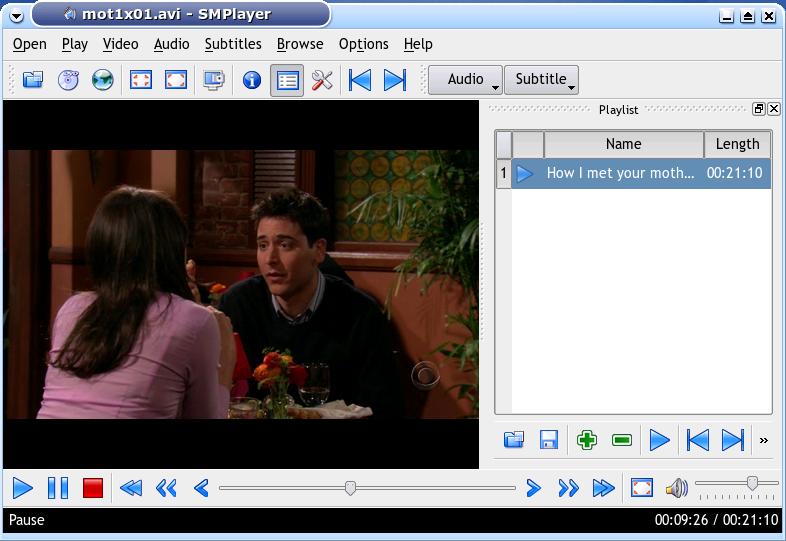This screenshot has width=786, height=541.
Task: Go to next file in top toolbar
Action: pyautogui.click(x=395, y=80)
